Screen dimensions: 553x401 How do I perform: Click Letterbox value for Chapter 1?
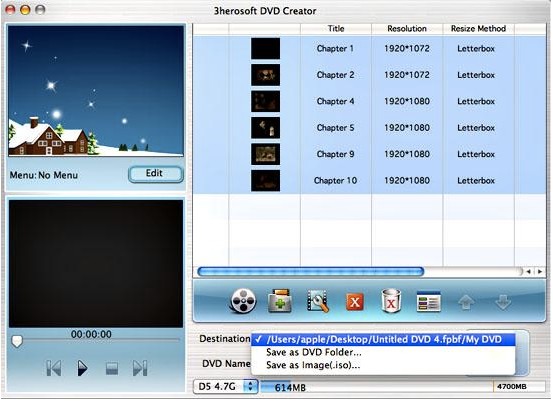pos(476,48)
